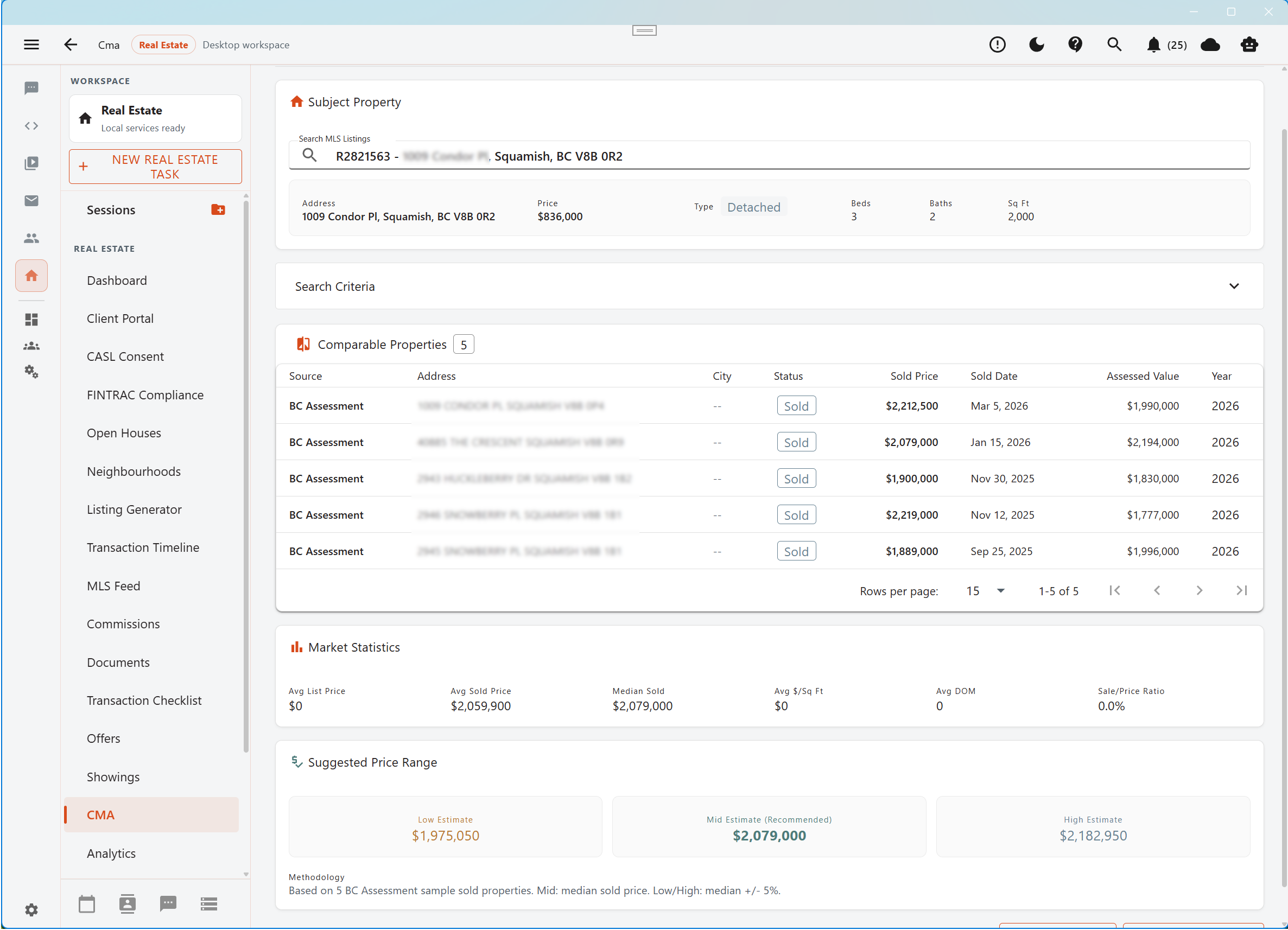
Task: Click the Detached type chip
Action: click(753, 207)
